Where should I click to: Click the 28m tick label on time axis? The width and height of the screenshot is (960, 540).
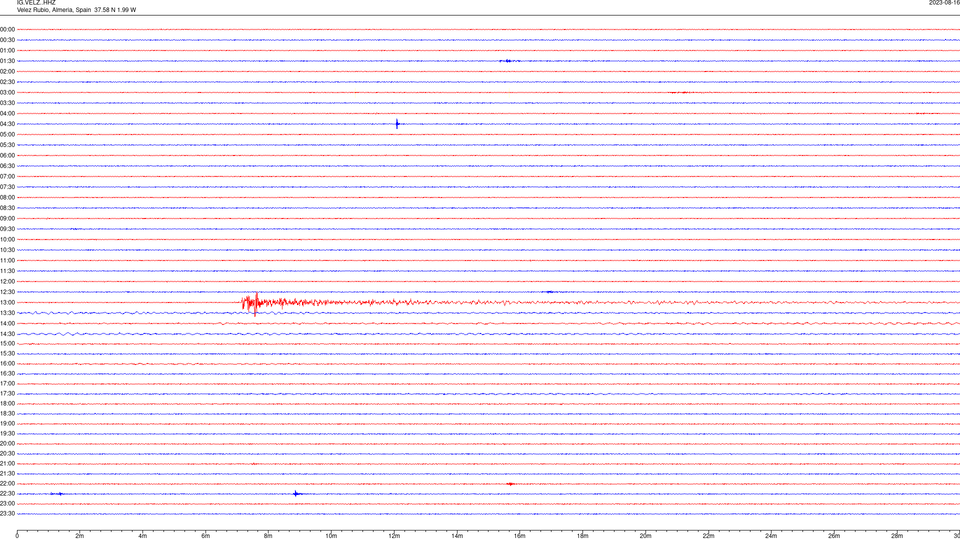pos(897,536)
